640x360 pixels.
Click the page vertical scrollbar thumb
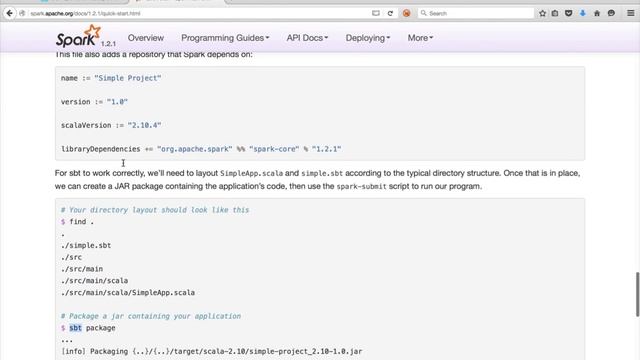[x=637, y=294]
